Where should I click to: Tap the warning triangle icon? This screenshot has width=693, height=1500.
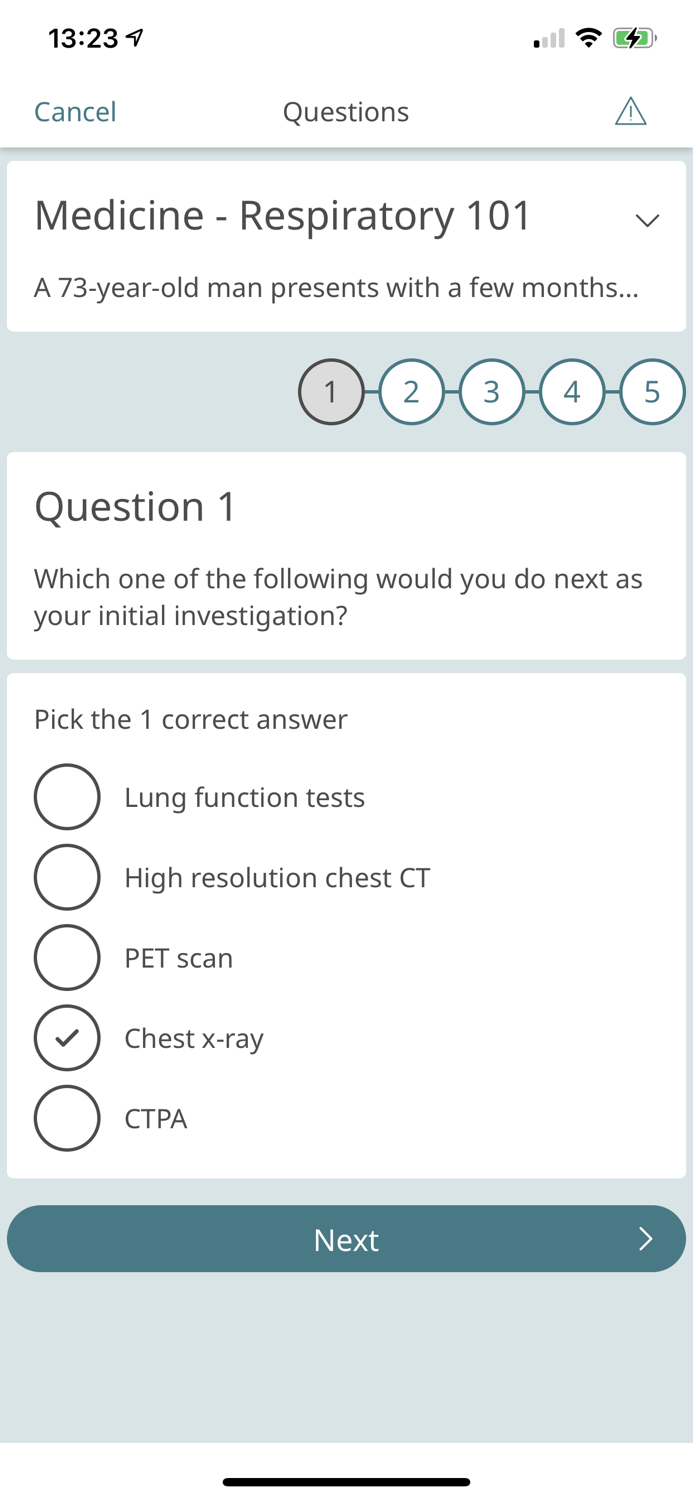pos(630,111)
